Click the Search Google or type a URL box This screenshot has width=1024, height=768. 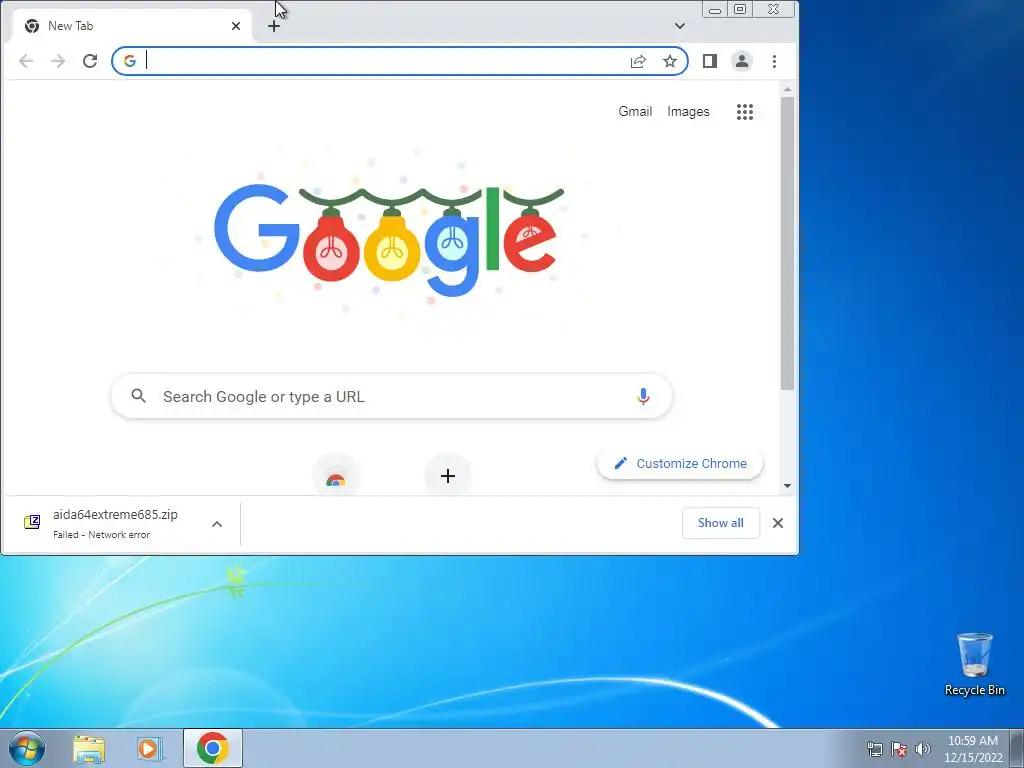tap(392, 396)
